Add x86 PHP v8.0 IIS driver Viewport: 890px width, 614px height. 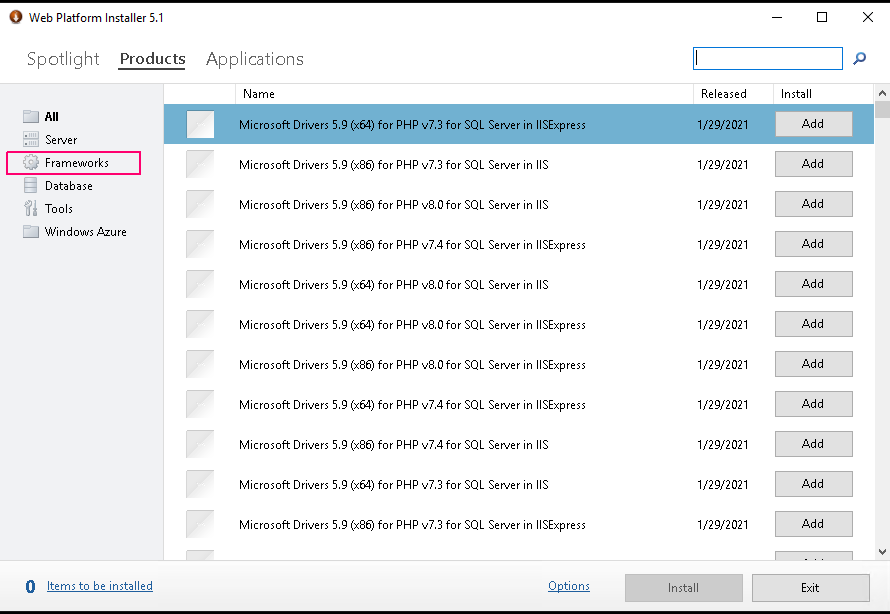point(813,204)
